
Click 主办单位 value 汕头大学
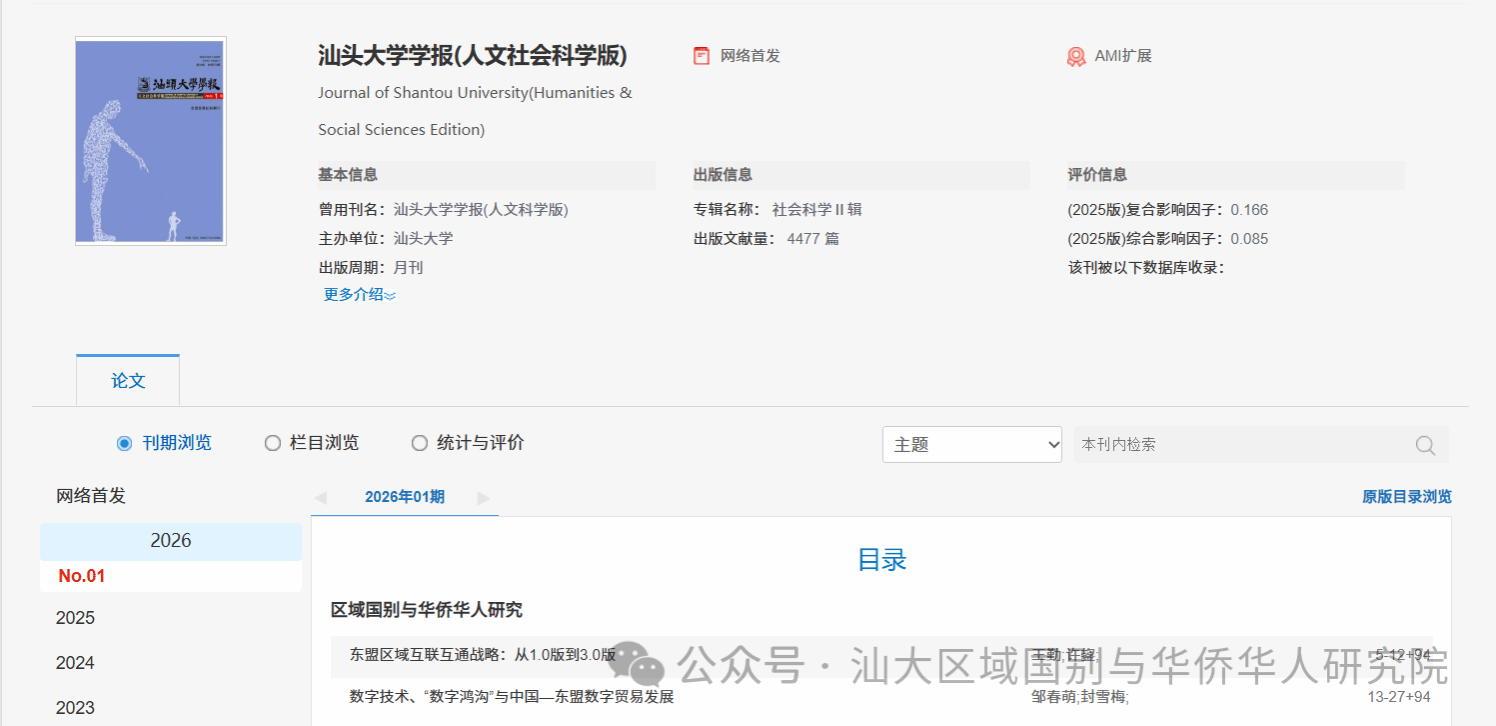(423, 239)
